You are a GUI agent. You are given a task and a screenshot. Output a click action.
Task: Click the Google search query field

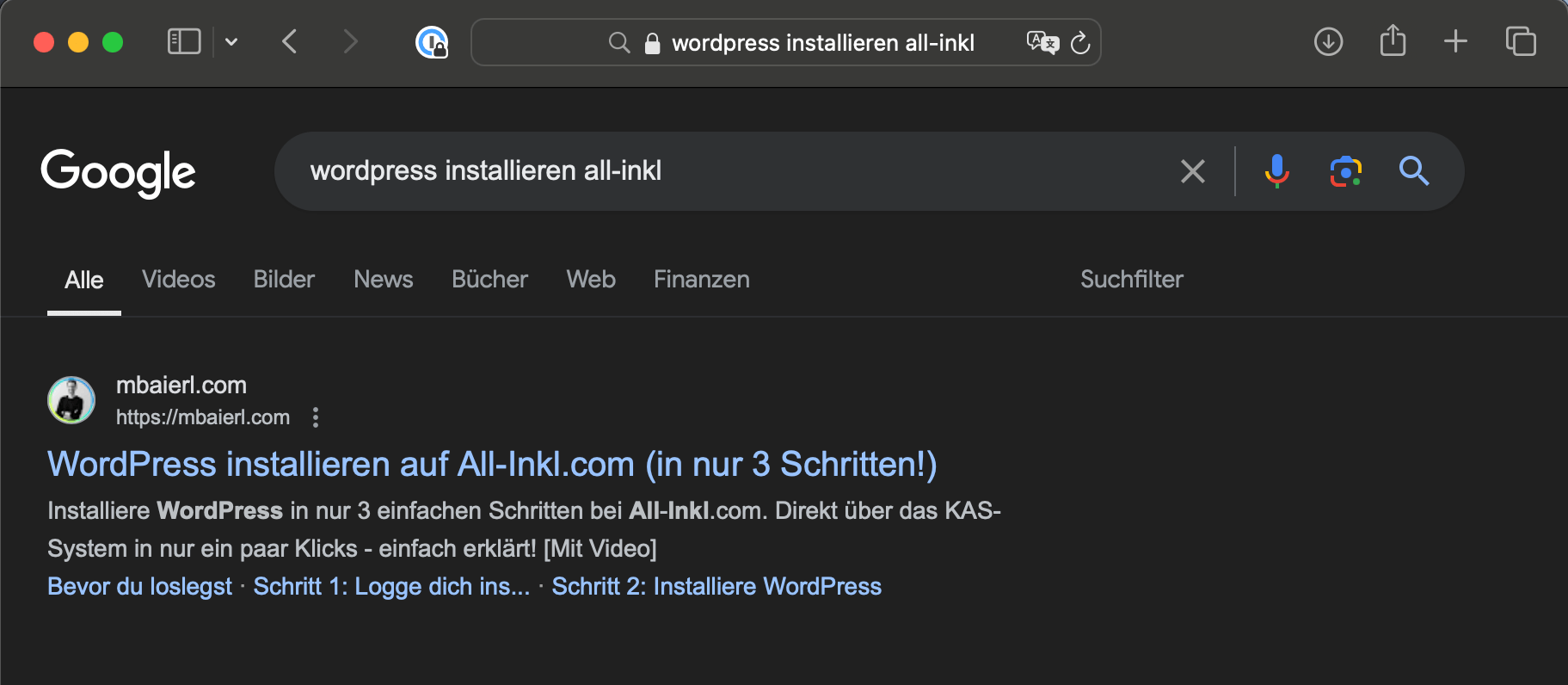(x=731, y=171)
